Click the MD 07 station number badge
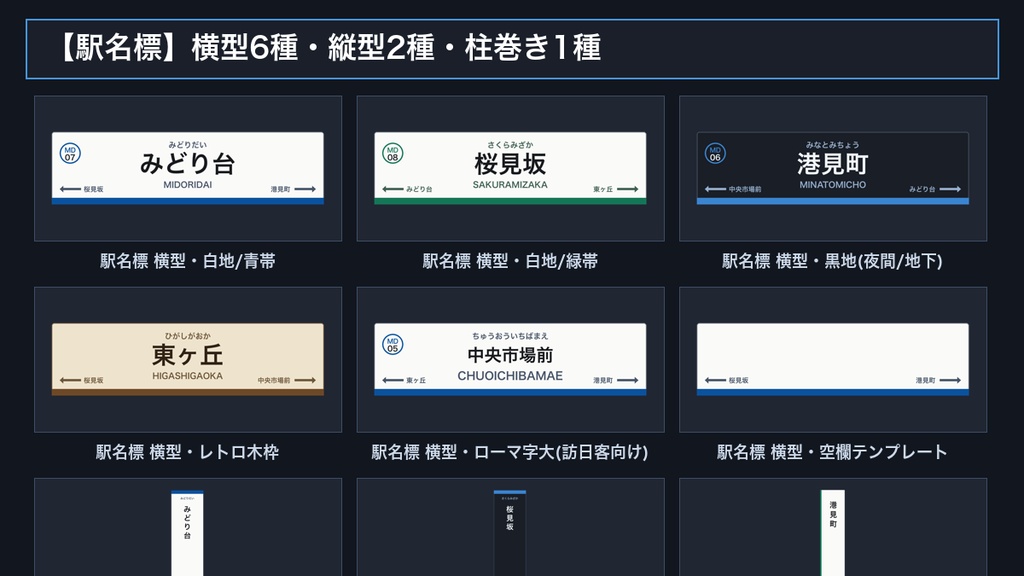The height and width of the screenshot is (576, 1024). click(x=70, y=153)
